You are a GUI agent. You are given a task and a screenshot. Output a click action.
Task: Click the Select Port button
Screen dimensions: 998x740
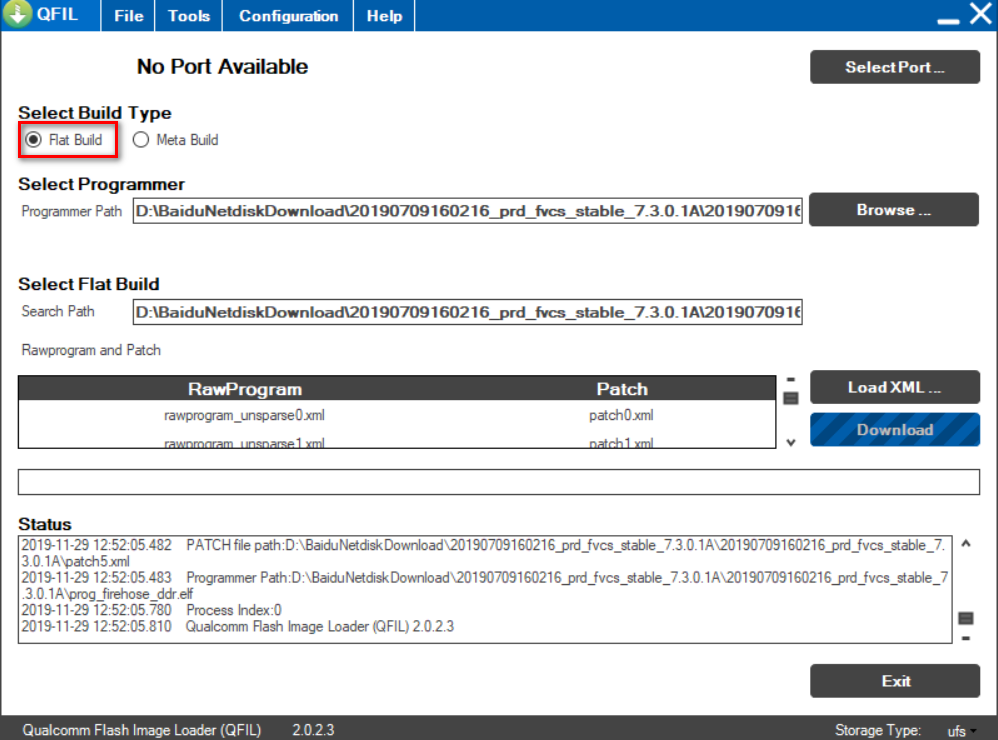click(894, 68)
